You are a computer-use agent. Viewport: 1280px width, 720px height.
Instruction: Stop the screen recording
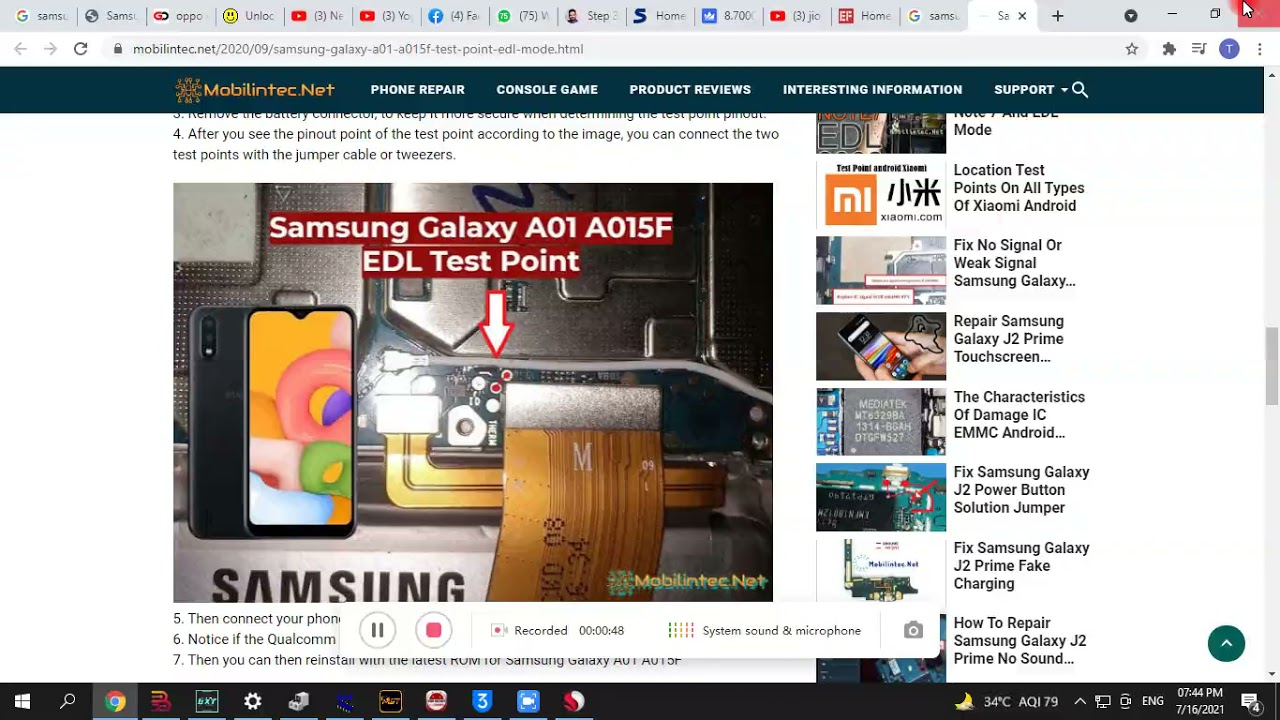tap(433, 630)
